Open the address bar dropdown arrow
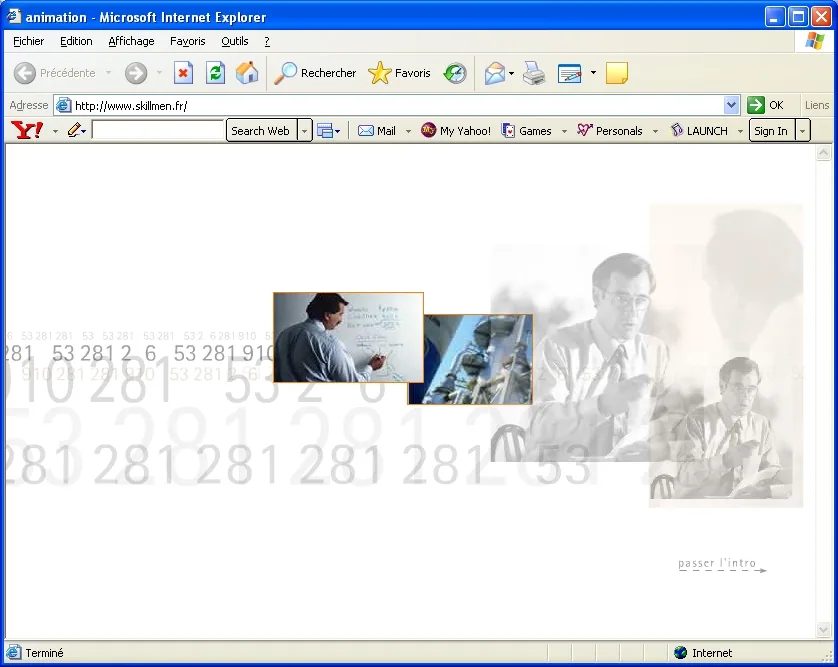The width and height of the screenshot is (838, 667). coord(731,105)
